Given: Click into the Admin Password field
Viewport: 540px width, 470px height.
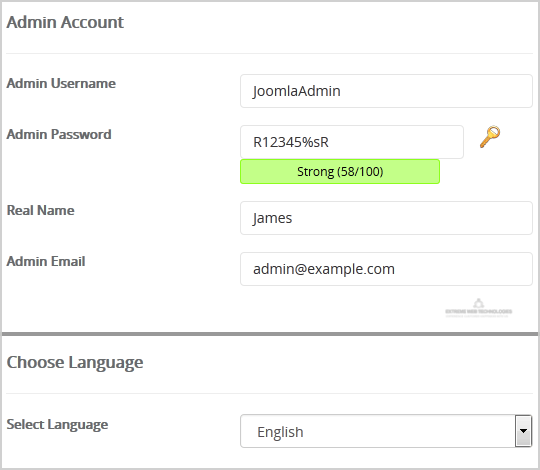Looking at the screenshot, I should [x=352, y=142].
